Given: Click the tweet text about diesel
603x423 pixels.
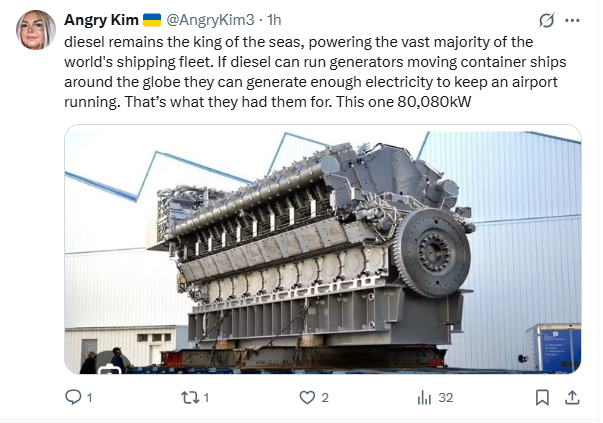Looking at the screenshot, I should tap(315, 72).
